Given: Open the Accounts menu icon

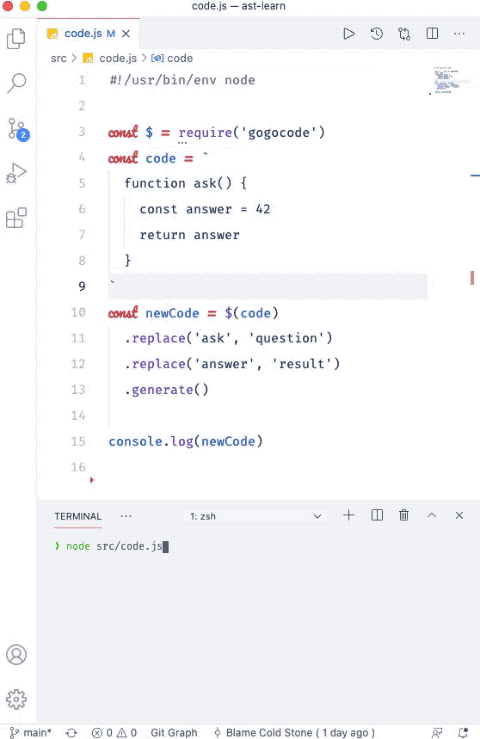Looking at the screenshot, I should (x=17, y=655).
